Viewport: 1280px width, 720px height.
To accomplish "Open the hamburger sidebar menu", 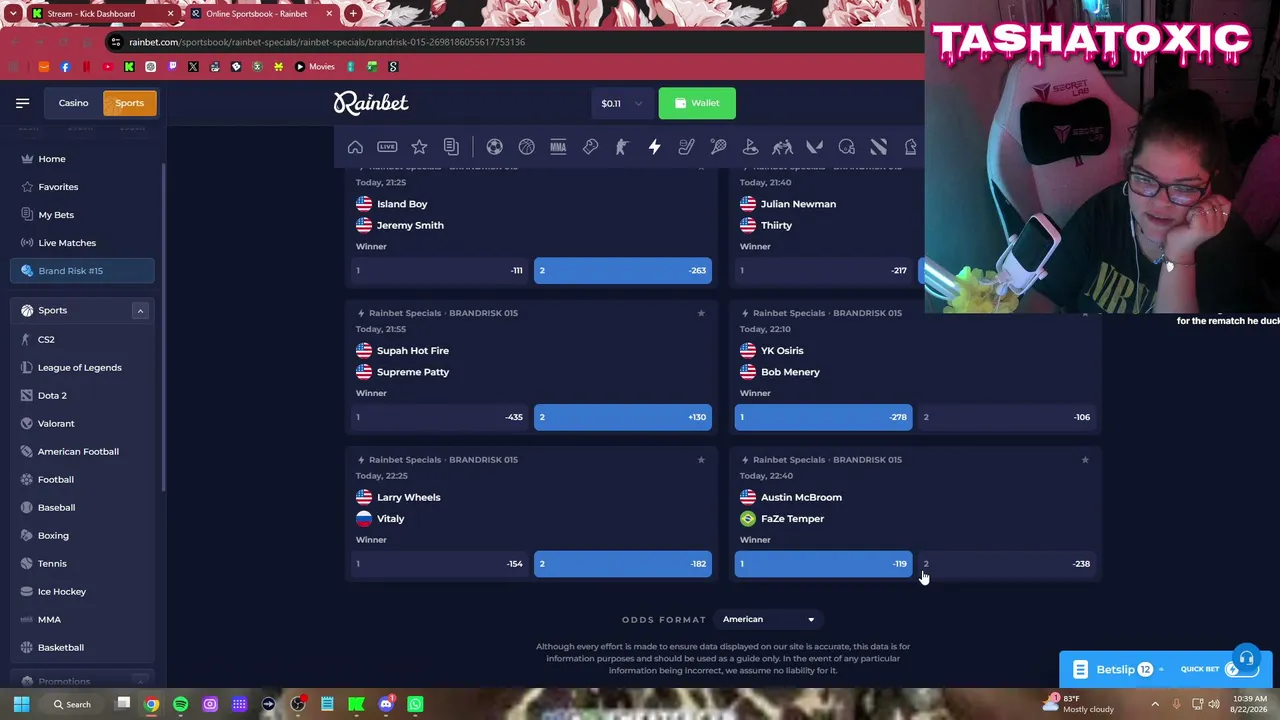I will [x=22, y=103].
